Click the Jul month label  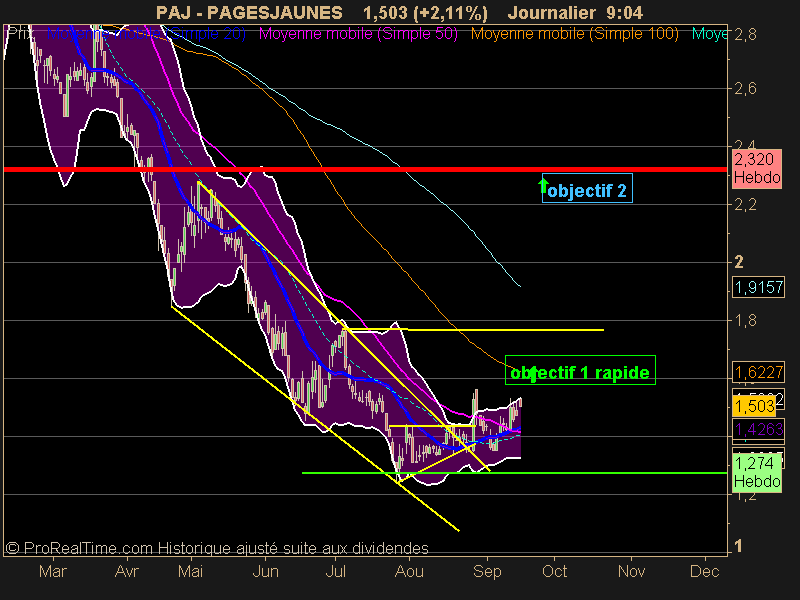[335, 571]
